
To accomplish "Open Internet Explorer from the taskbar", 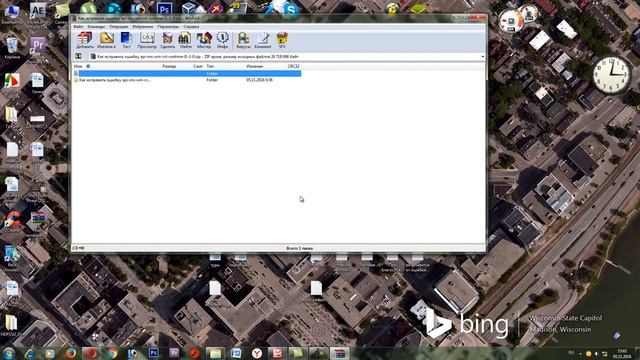I will pyautogui.click(x=29, y=353).
